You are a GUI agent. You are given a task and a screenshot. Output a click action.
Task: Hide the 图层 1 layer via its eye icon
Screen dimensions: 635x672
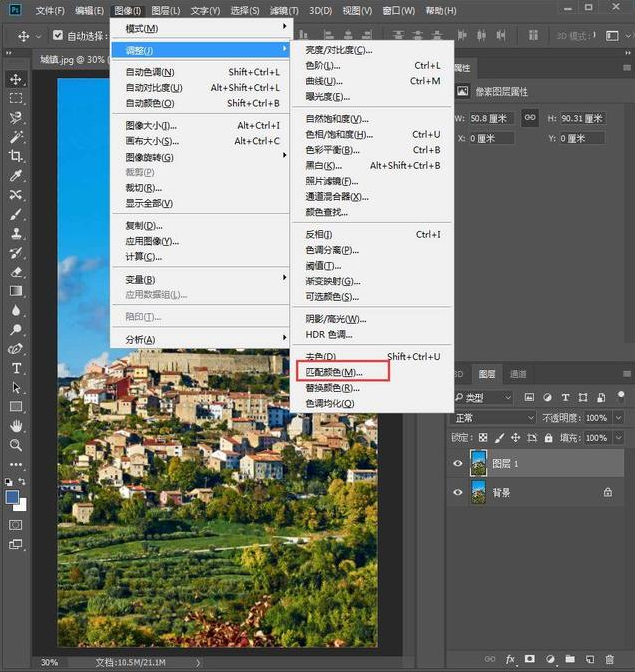(459, 463)
